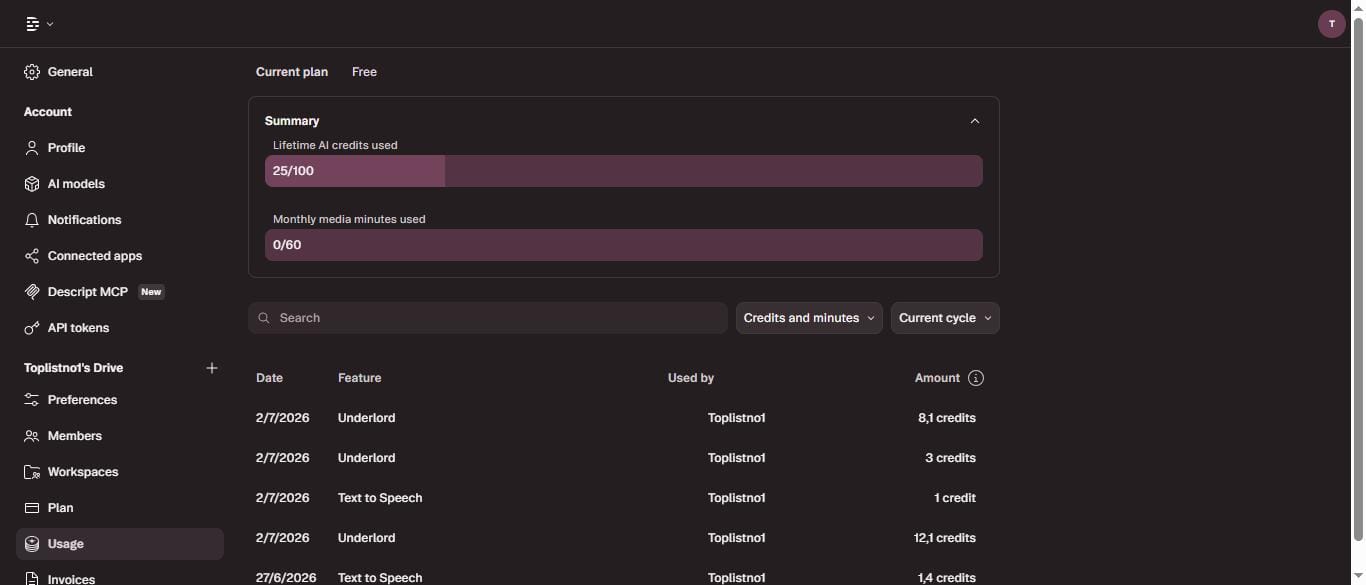Open AI models settings
This screenshot has height=585, width=1366.
(x=120, y=184)
